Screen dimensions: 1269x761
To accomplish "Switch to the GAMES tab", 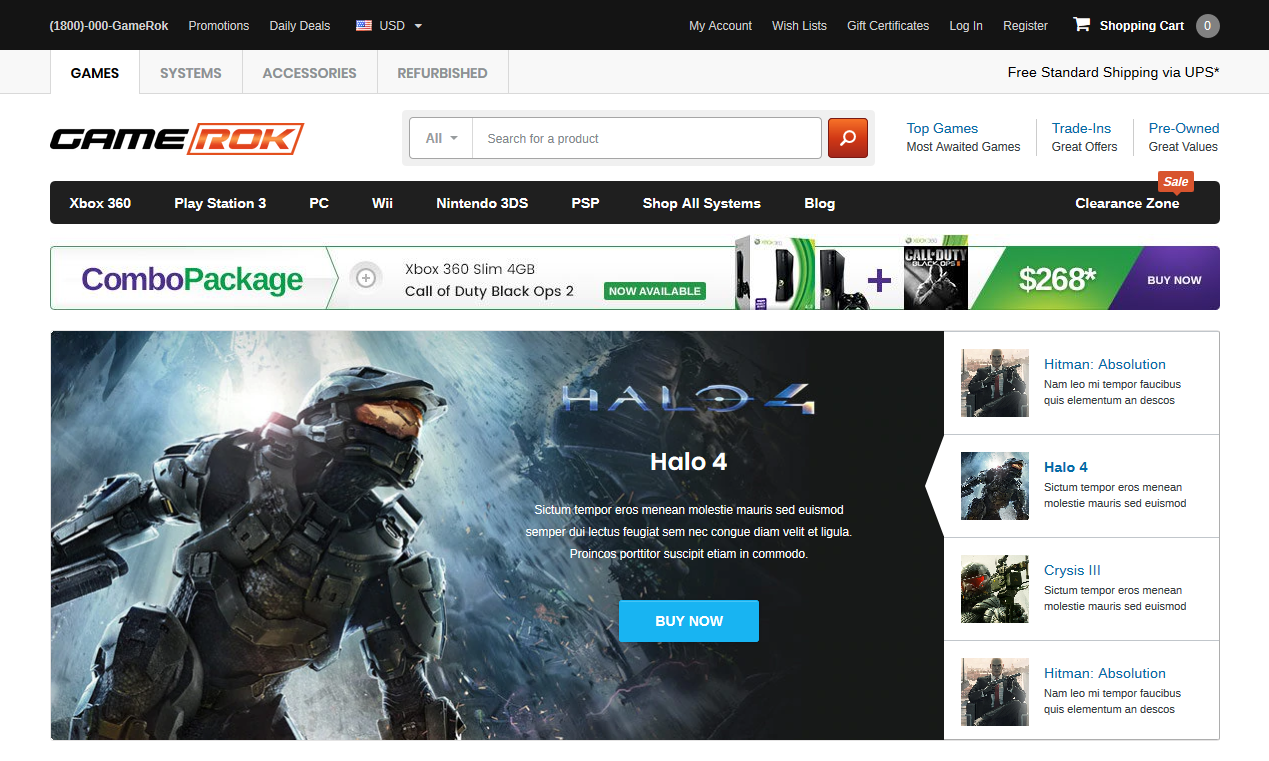I will 95,73.
